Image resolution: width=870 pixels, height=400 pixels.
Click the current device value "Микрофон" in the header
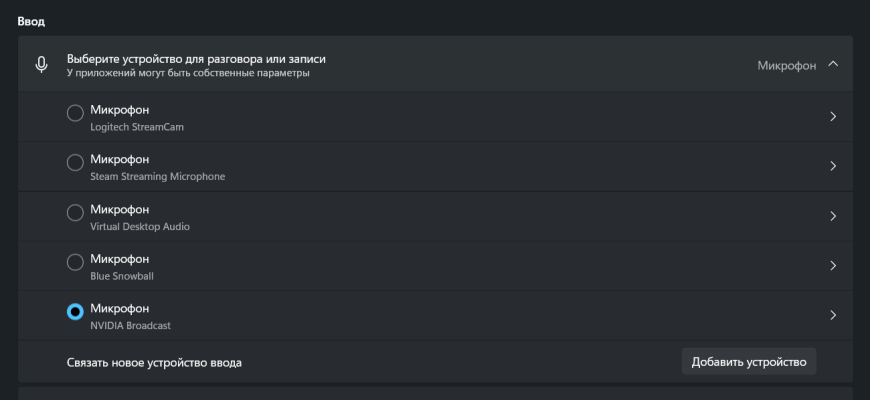(787, 66)
